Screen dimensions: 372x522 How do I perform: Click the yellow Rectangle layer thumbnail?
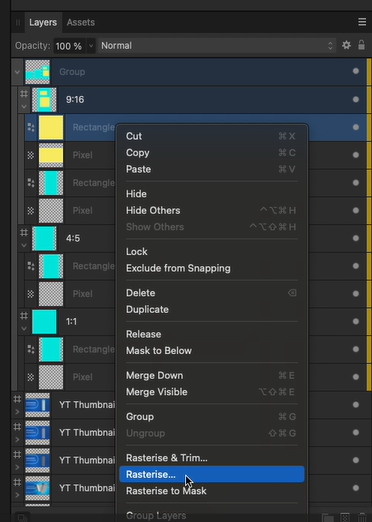tap(51, 127)
